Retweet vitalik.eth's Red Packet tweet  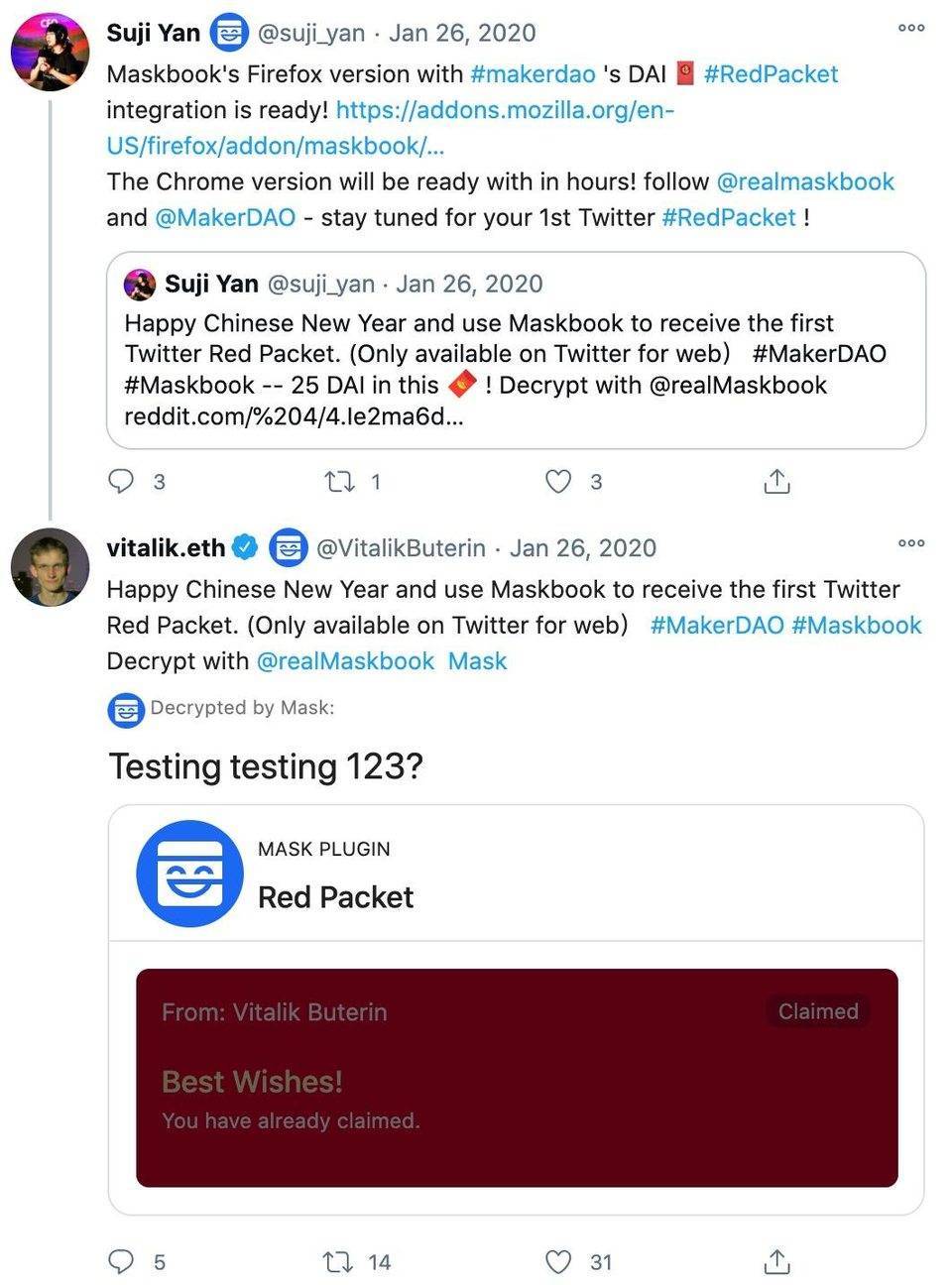tap(340, 1261)
